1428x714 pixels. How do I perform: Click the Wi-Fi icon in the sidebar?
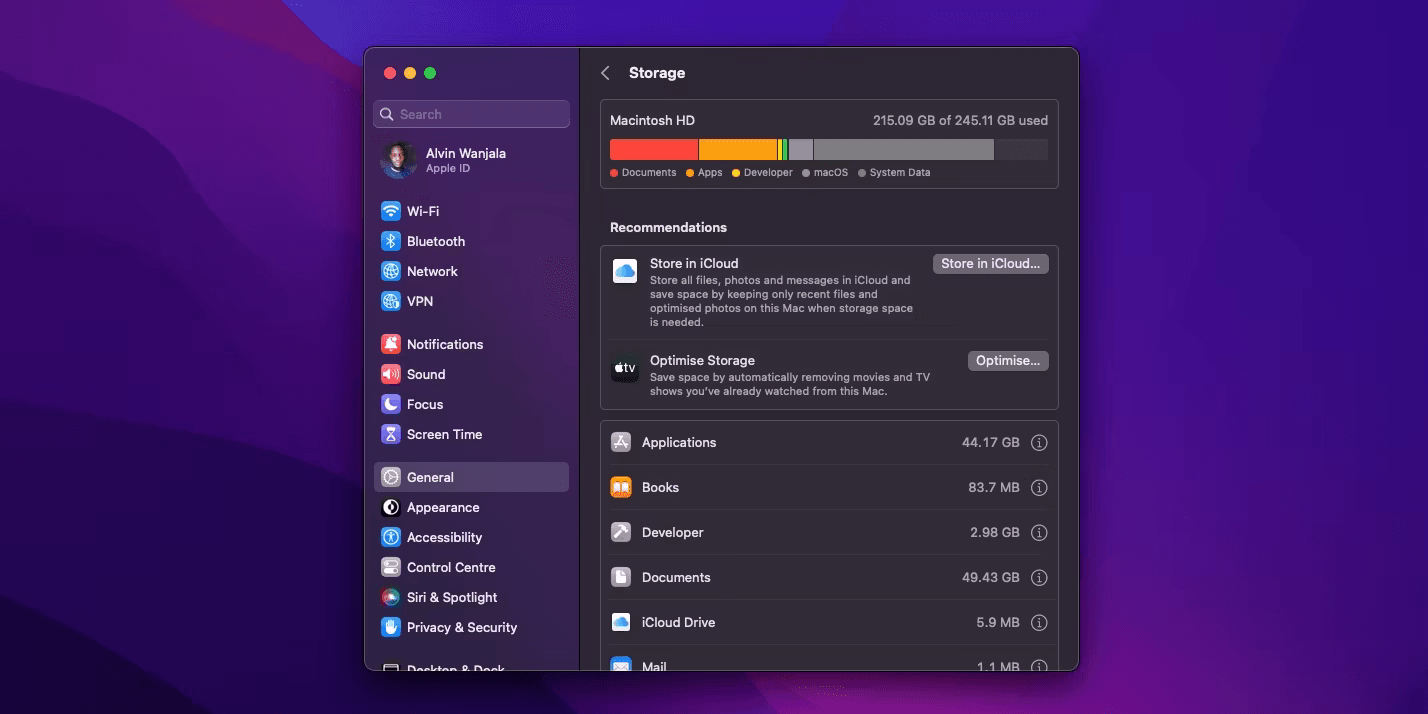tap(391, 211)
